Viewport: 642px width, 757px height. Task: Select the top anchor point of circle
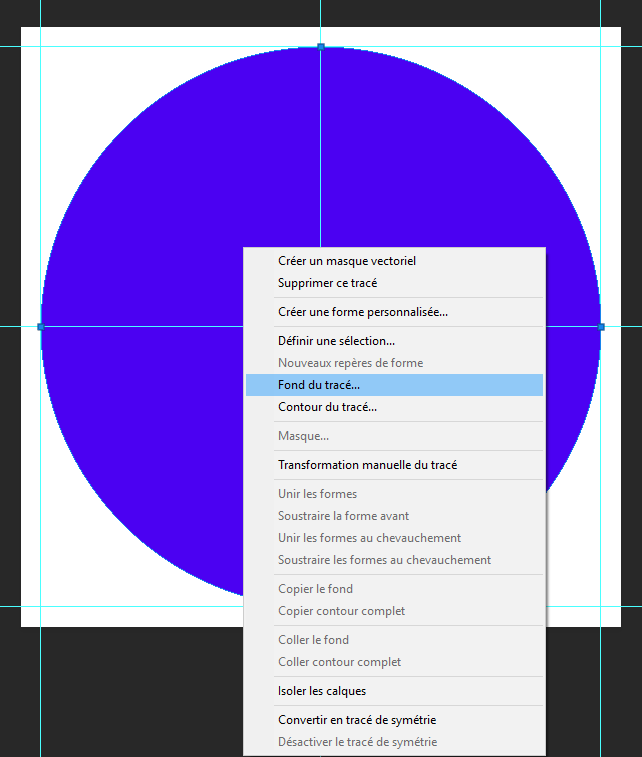[x=321, y=46]
